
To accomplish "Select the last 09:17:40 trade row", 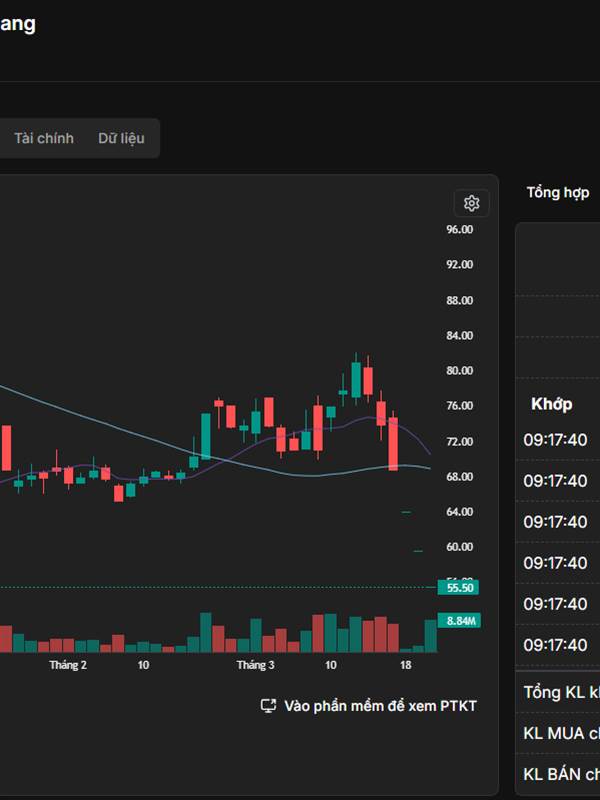I will click(x=556, y=645).
